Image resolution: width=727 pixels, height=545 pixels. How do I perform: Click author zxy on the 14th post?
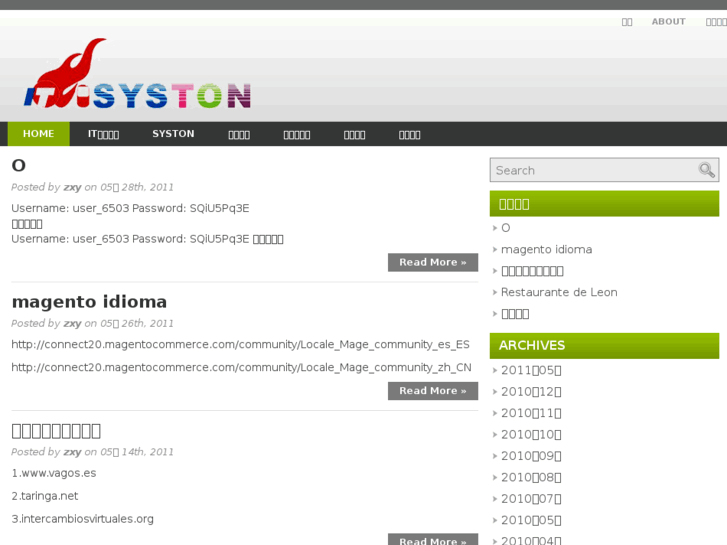pyautogui.click(x=72, y=452)
